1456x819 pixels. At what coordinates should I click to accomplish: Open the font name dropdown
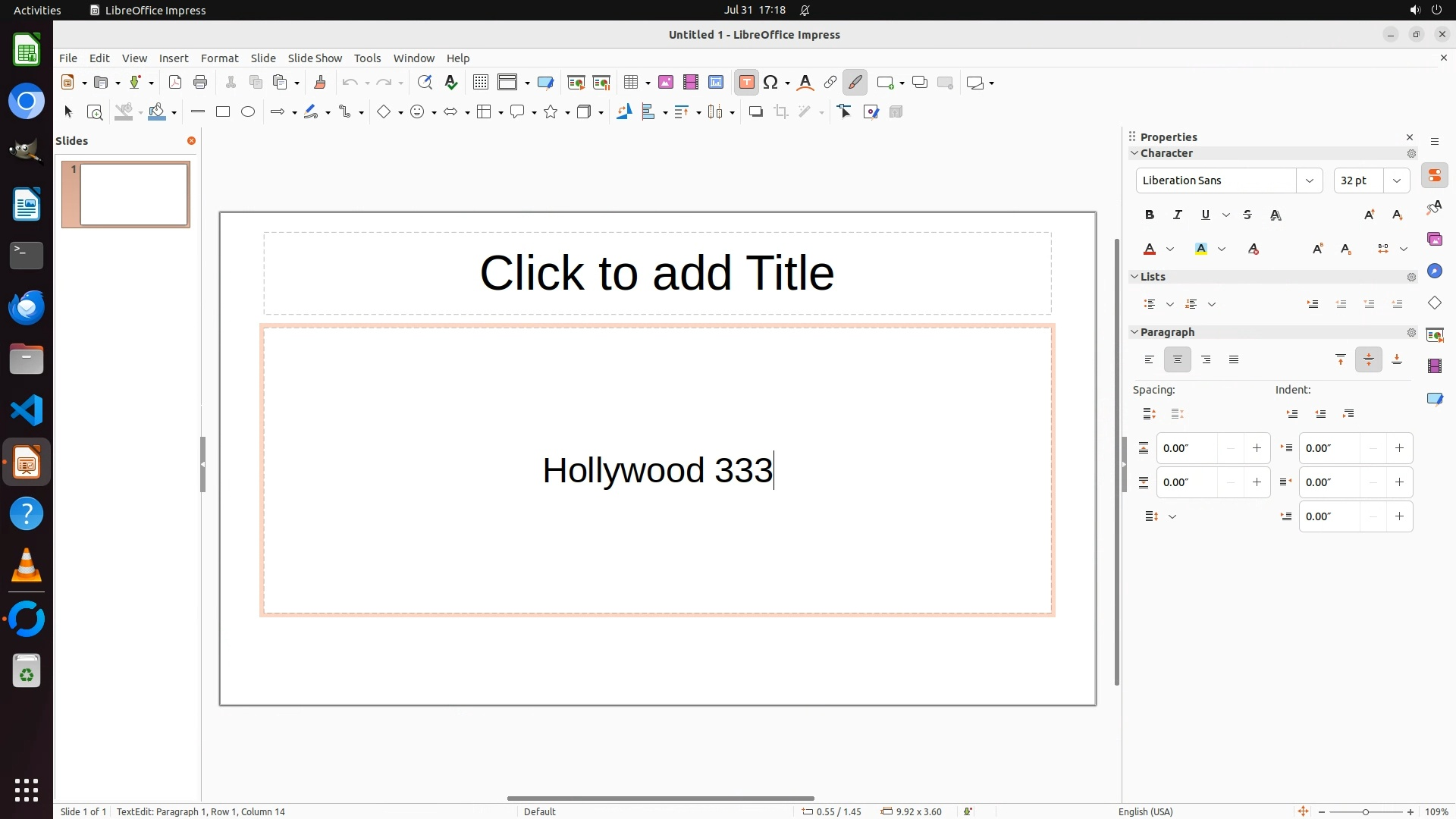pyautogui.click(x=1309, y=180)
